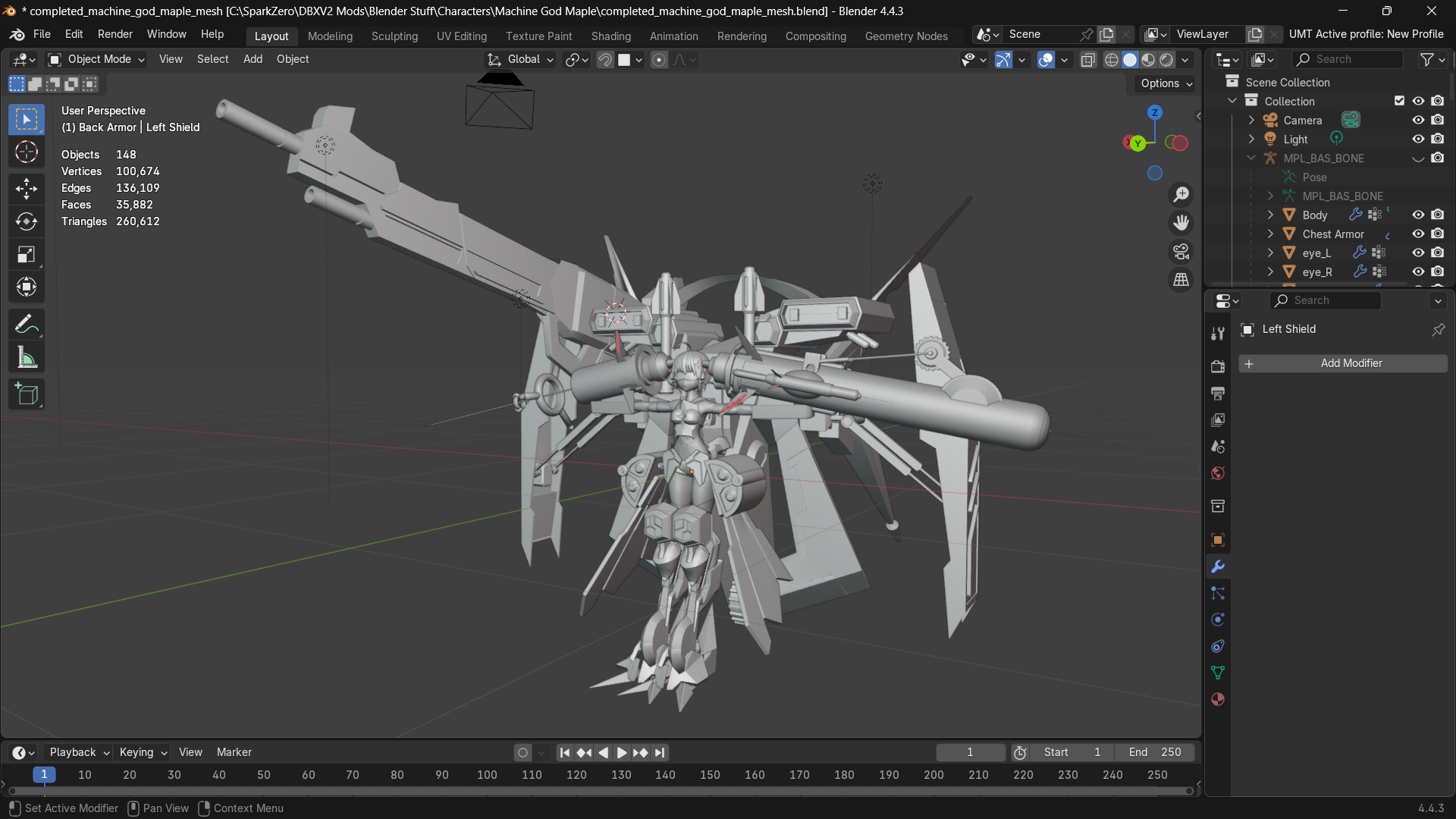Open the Global transform orientation dropdown
1456x819 pixels.
pos(521,59)
